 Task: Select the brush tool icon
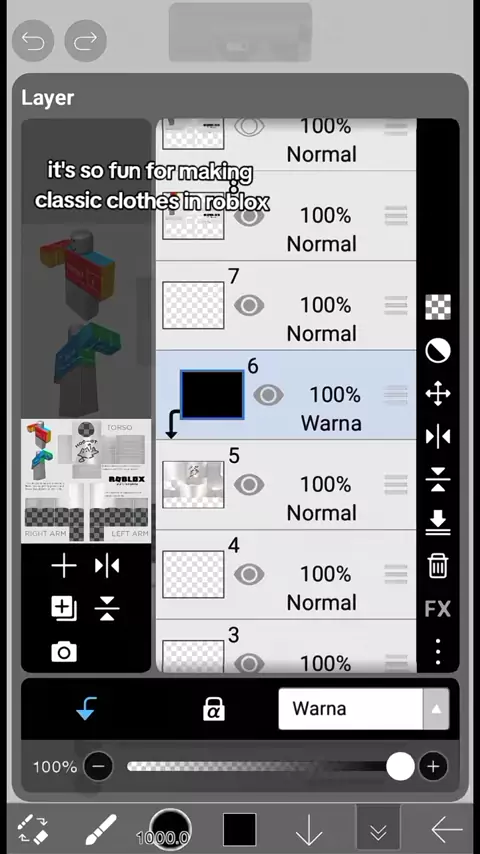coord(101,830)
